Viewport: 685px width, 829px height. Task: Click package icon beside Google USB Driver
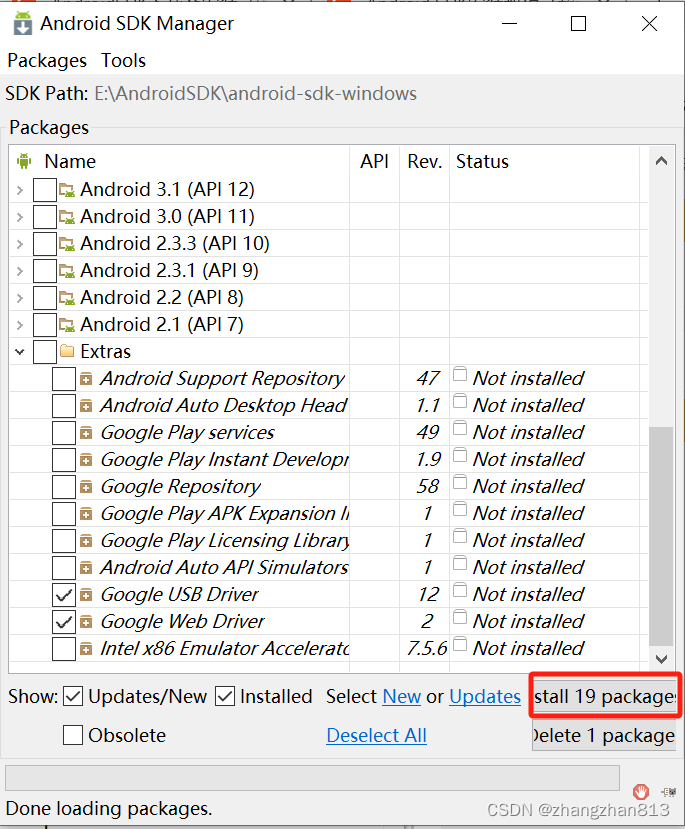tap(86, 595)
